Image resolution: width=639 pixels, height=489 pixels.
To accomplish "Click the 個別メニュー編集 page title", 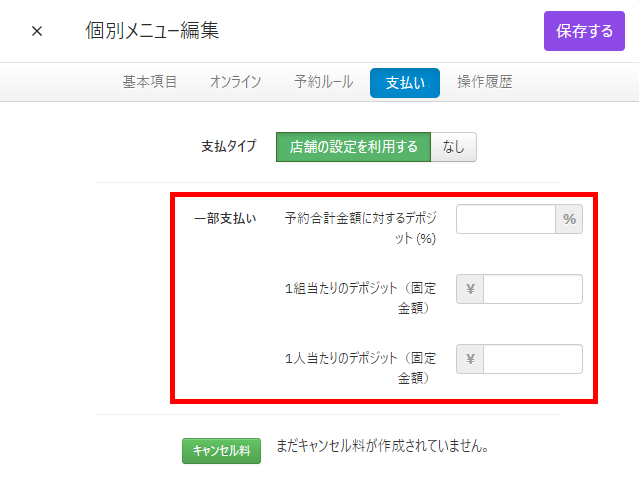I will click(x=152, y=31).
